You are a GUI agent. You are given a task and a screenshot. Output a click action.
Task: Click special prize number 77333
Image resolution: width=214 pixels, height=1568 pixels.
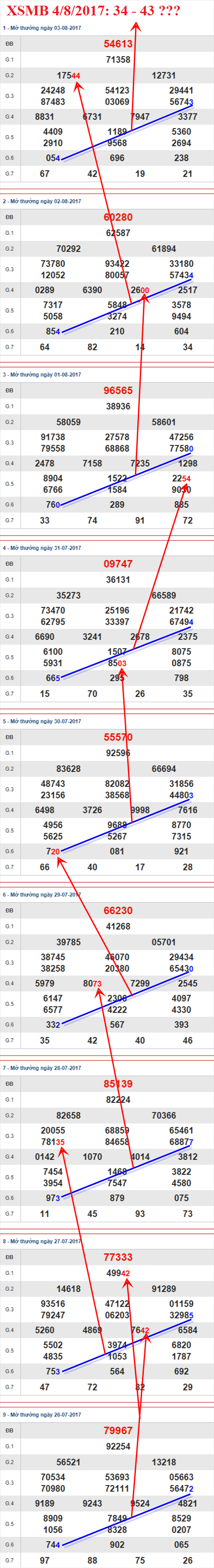tap(118, 1257)
